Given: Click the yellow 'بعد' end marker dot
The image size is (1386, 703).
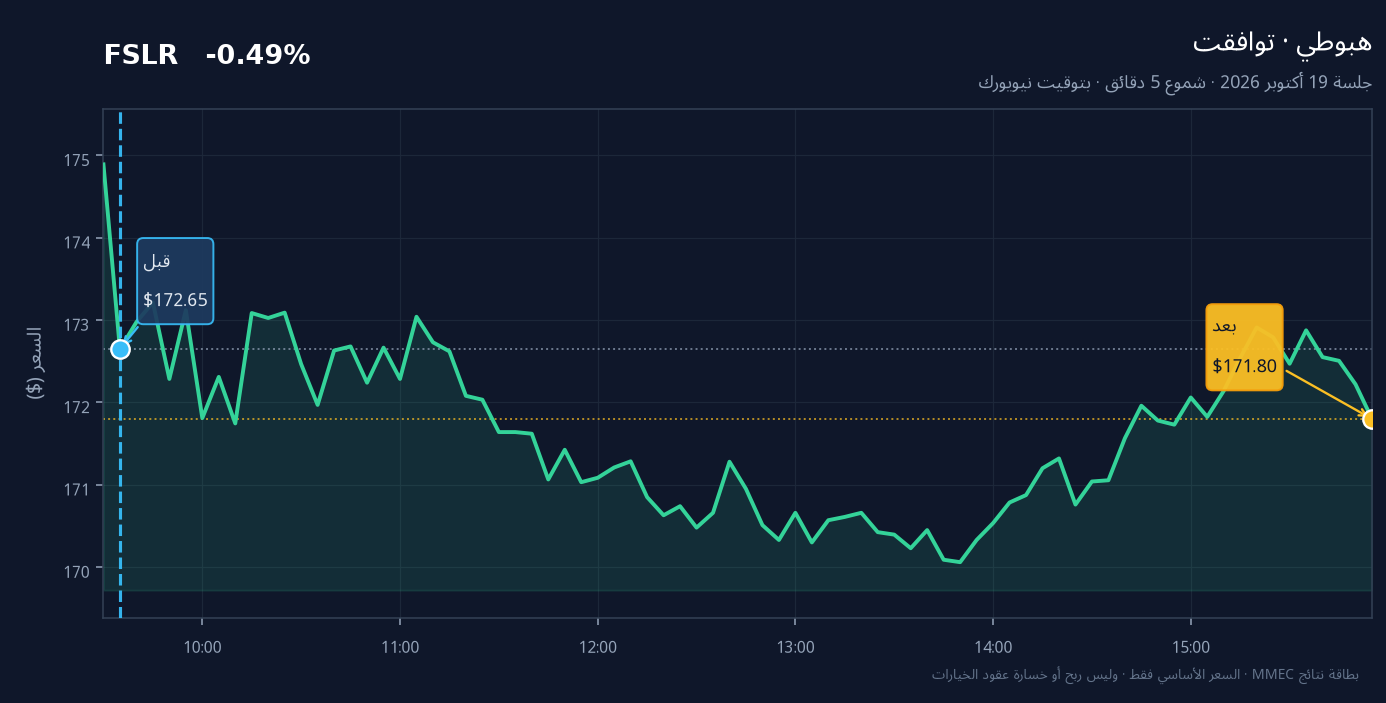Looking at the screenshot, I should (x=1372, y=419).
